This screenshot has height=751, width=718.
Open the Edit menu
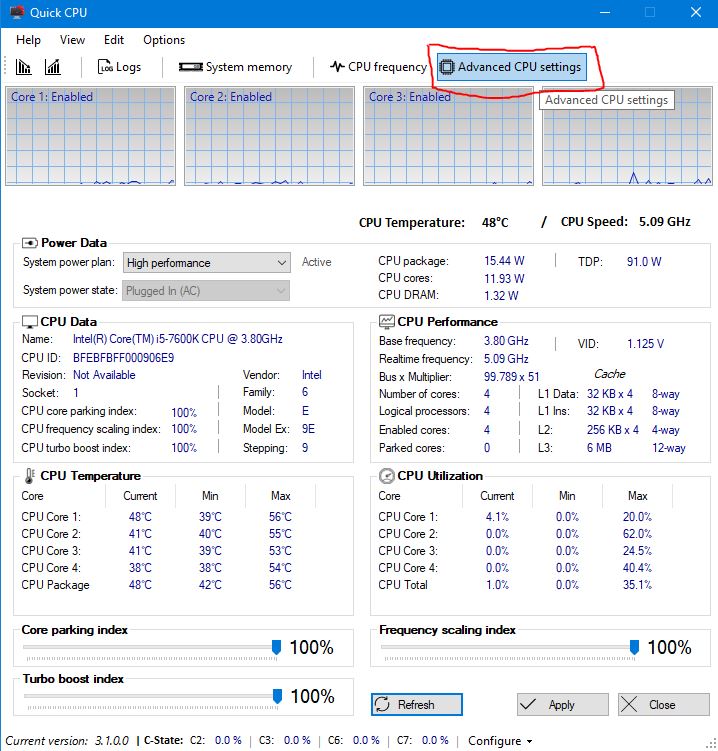click(114, 40)
